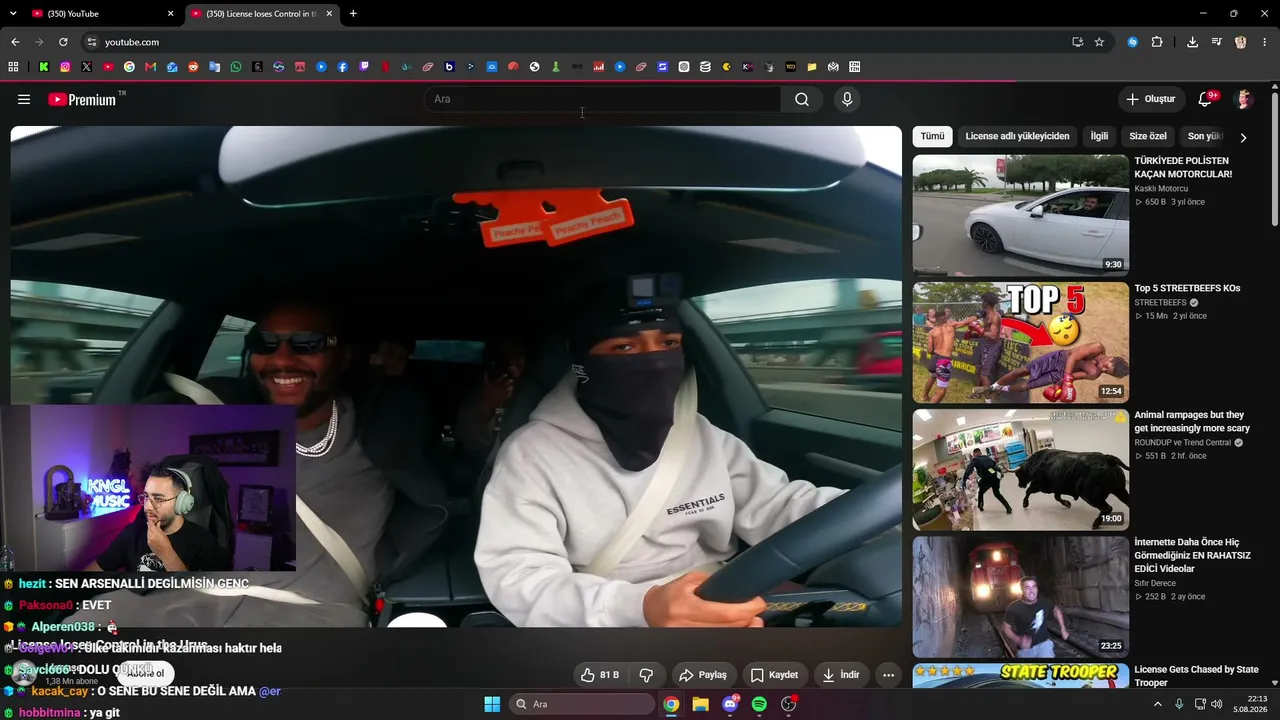Click the Windows taskbar search box
The width and height of the screenshot is (1280, 720).
point(582,704)
